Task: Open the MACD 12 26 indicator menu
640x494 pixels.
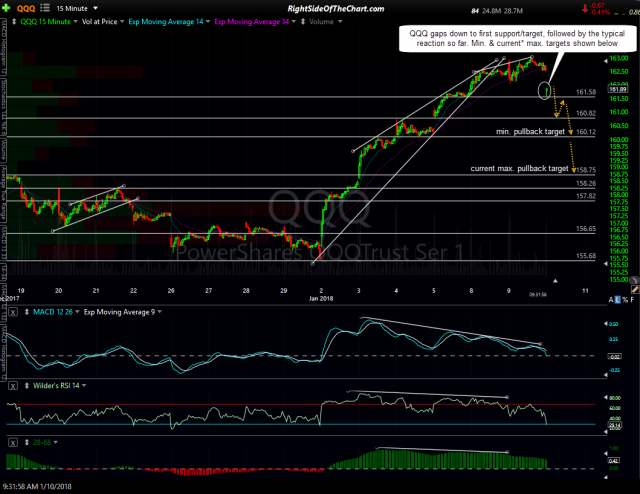Action: pyautogui.click(x=56, y=312)
